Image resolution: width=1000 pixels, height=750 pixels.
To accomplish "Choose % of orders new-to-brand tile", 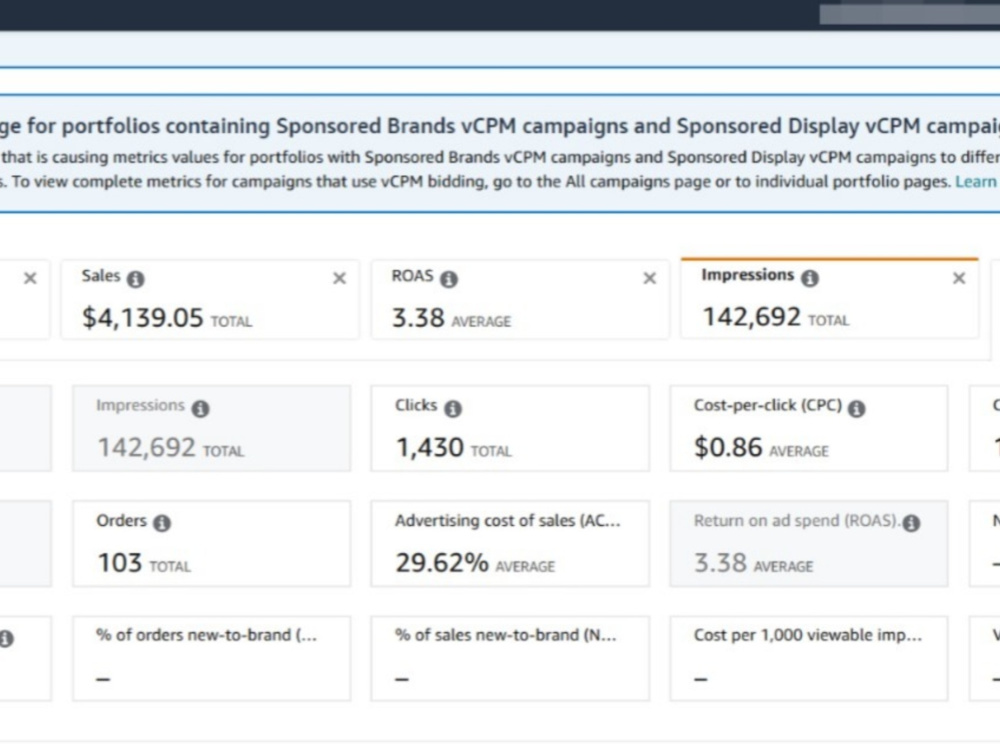I will (212, 658).
